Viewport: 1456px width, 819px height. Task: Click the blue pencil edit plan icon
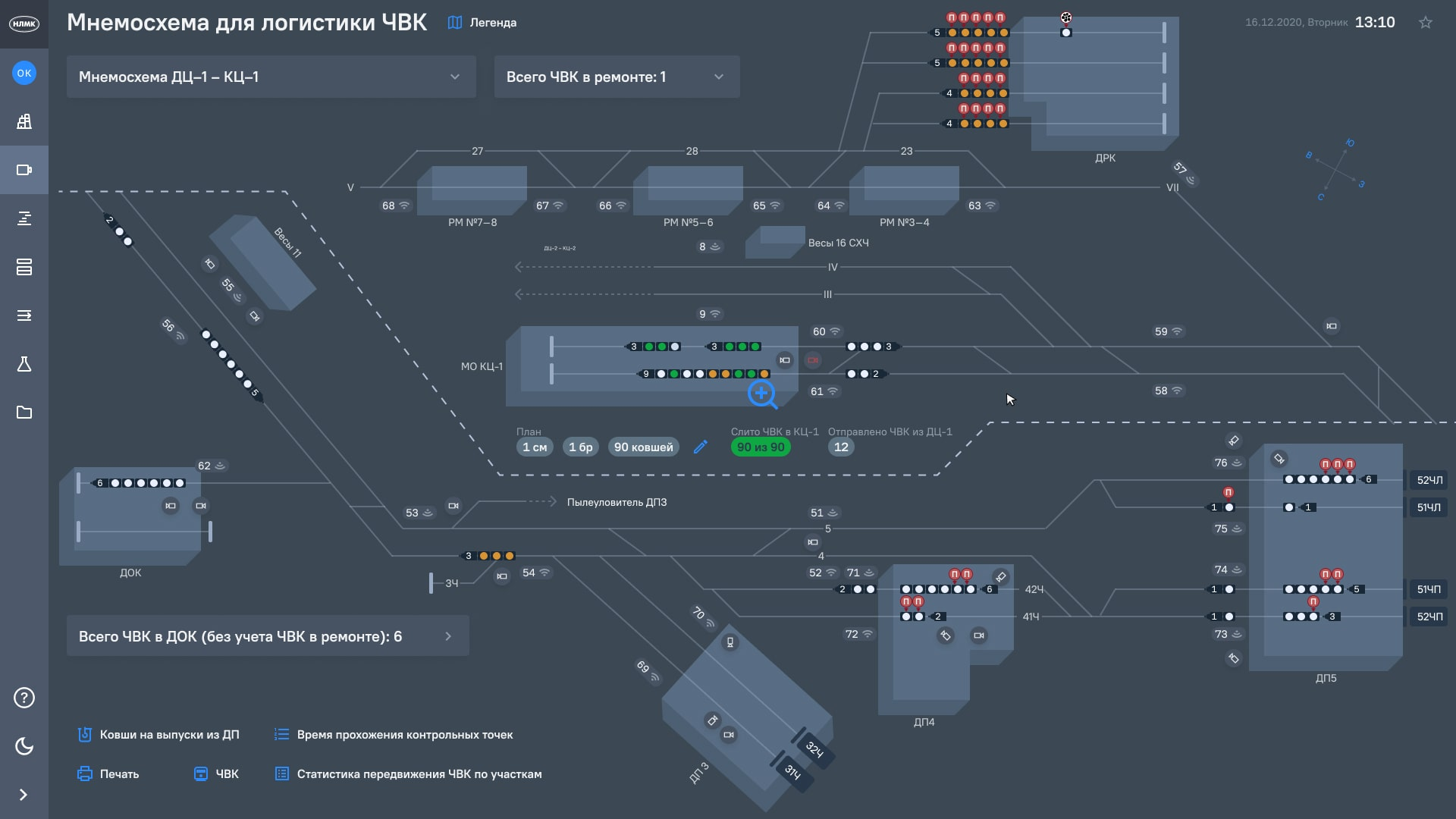click(x=701, y=447)
